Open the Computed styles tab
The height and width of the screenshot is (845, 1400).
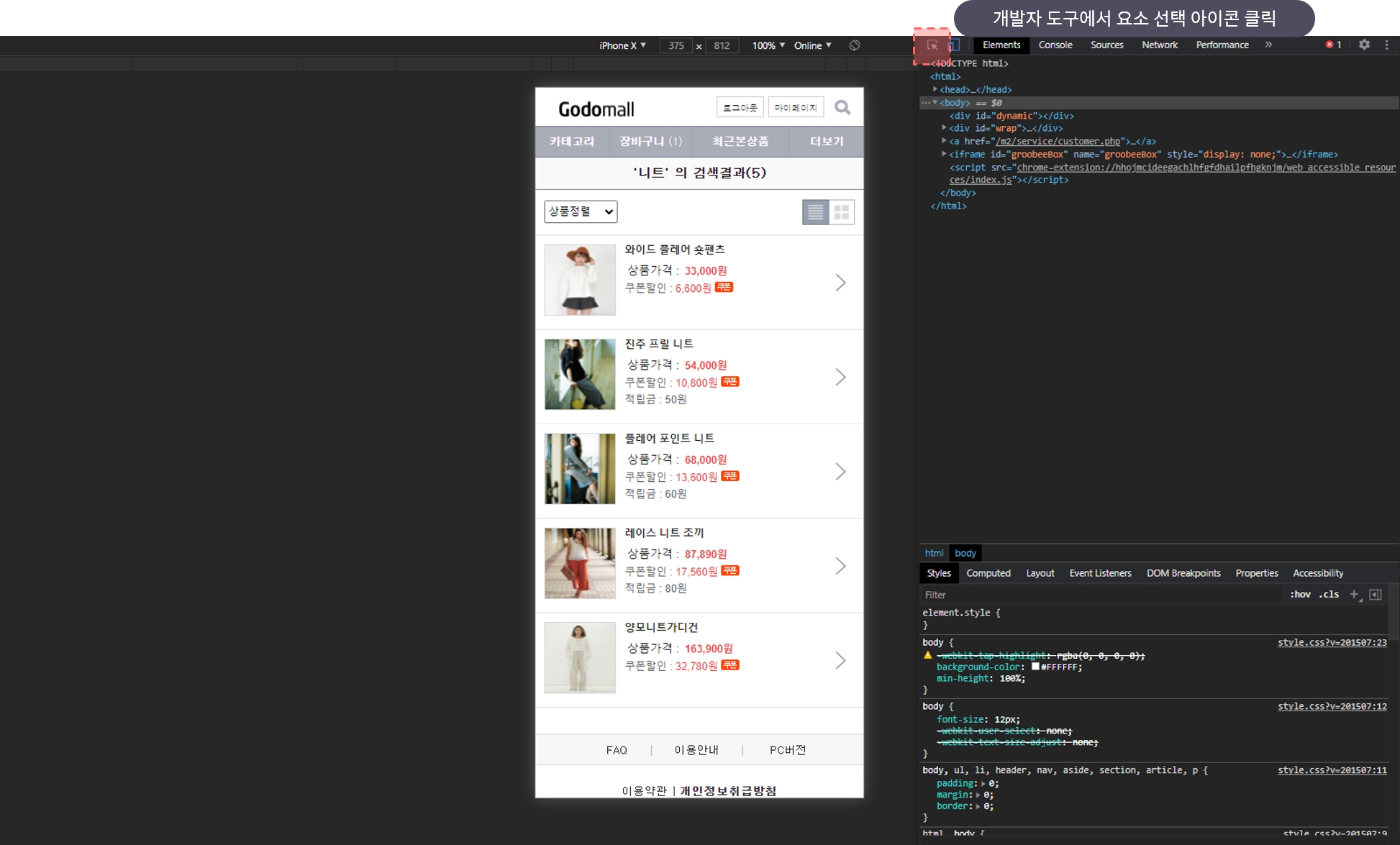point(988,573)
